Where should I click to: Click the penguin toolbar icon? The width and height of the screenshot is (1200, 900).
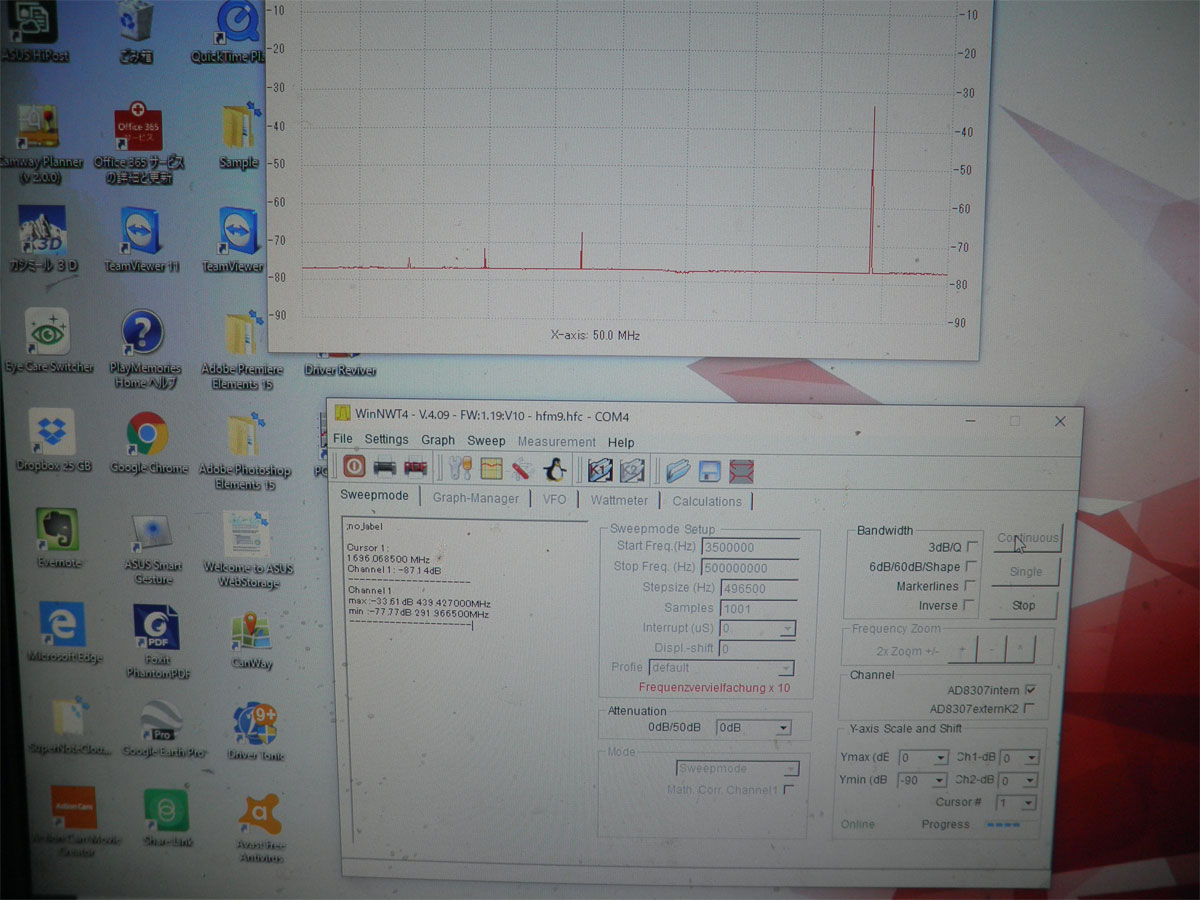tap(554, 469)
